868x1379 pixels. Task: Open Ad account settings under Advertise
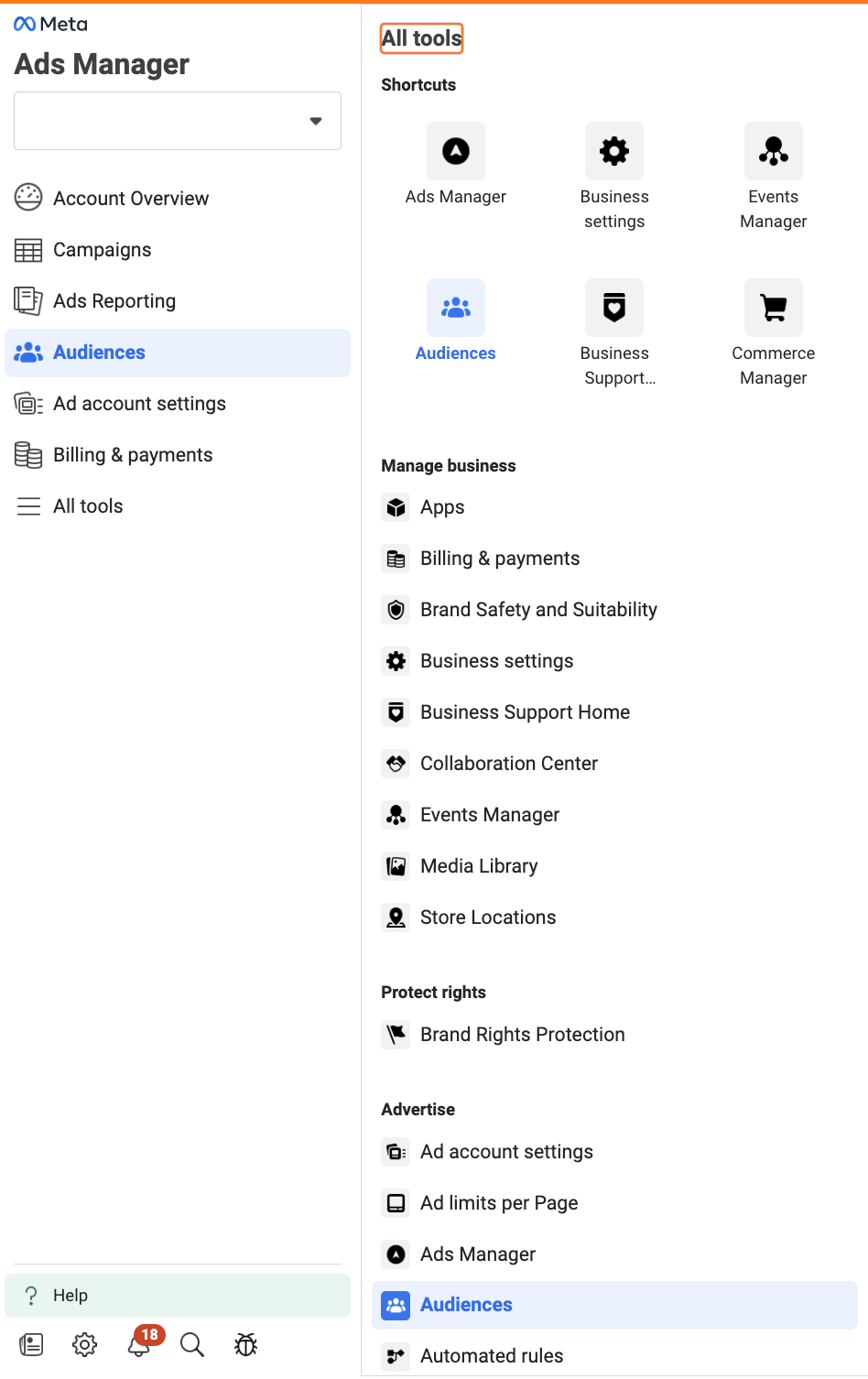point(614,1152)
